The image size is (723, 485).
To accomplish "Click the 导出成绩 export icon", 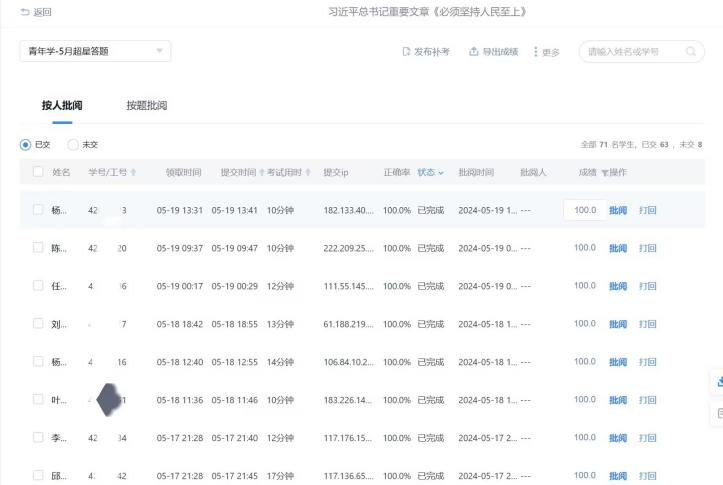I will (x=474, y=52).
